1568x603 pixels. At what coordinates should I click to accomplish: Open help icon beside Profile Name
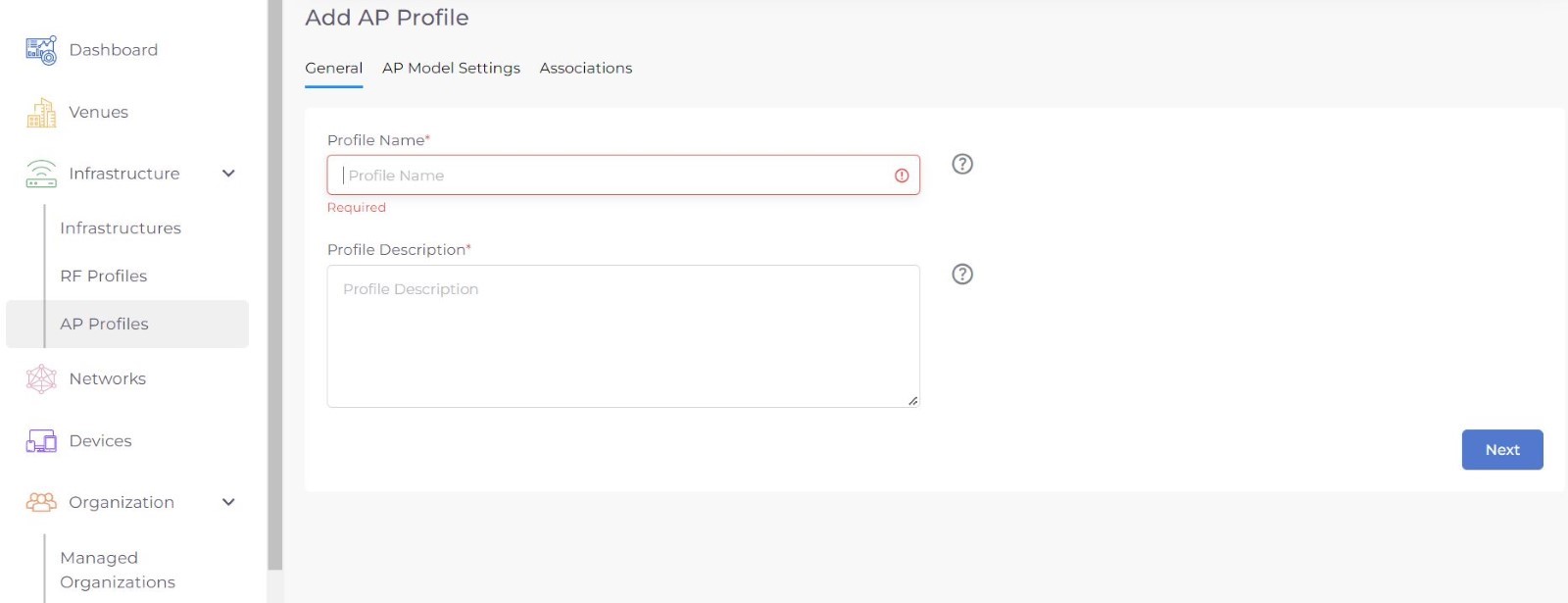962,164
